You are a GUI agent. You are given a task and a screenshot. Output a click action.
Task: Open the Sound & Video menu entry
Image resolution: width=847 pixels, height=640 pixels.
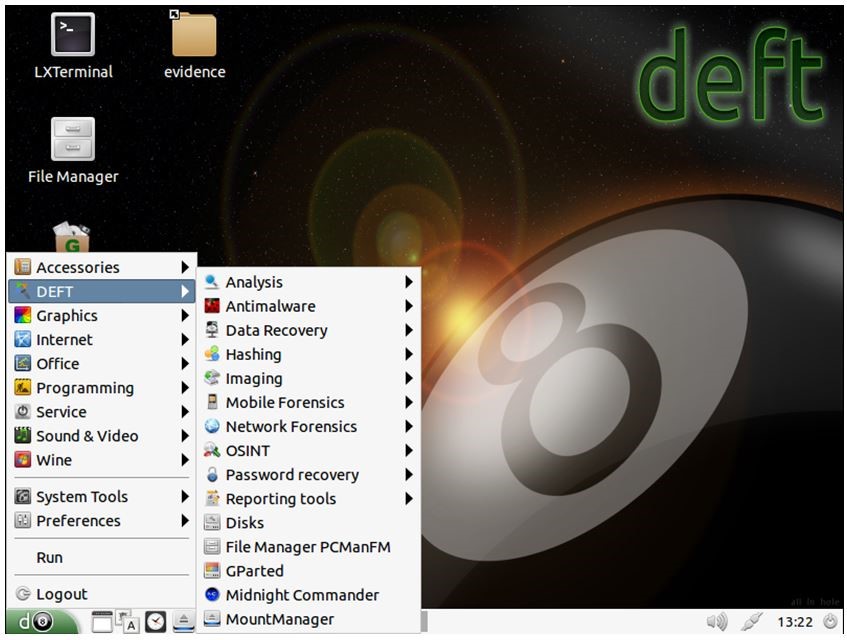102,436
